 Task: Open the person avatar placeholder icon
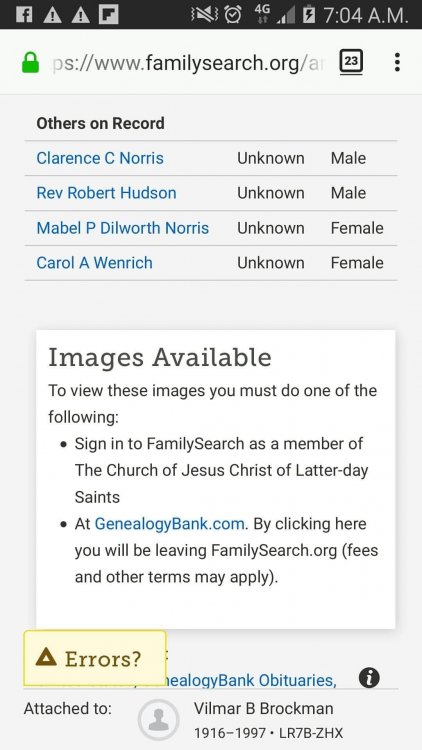click(158, 720)
